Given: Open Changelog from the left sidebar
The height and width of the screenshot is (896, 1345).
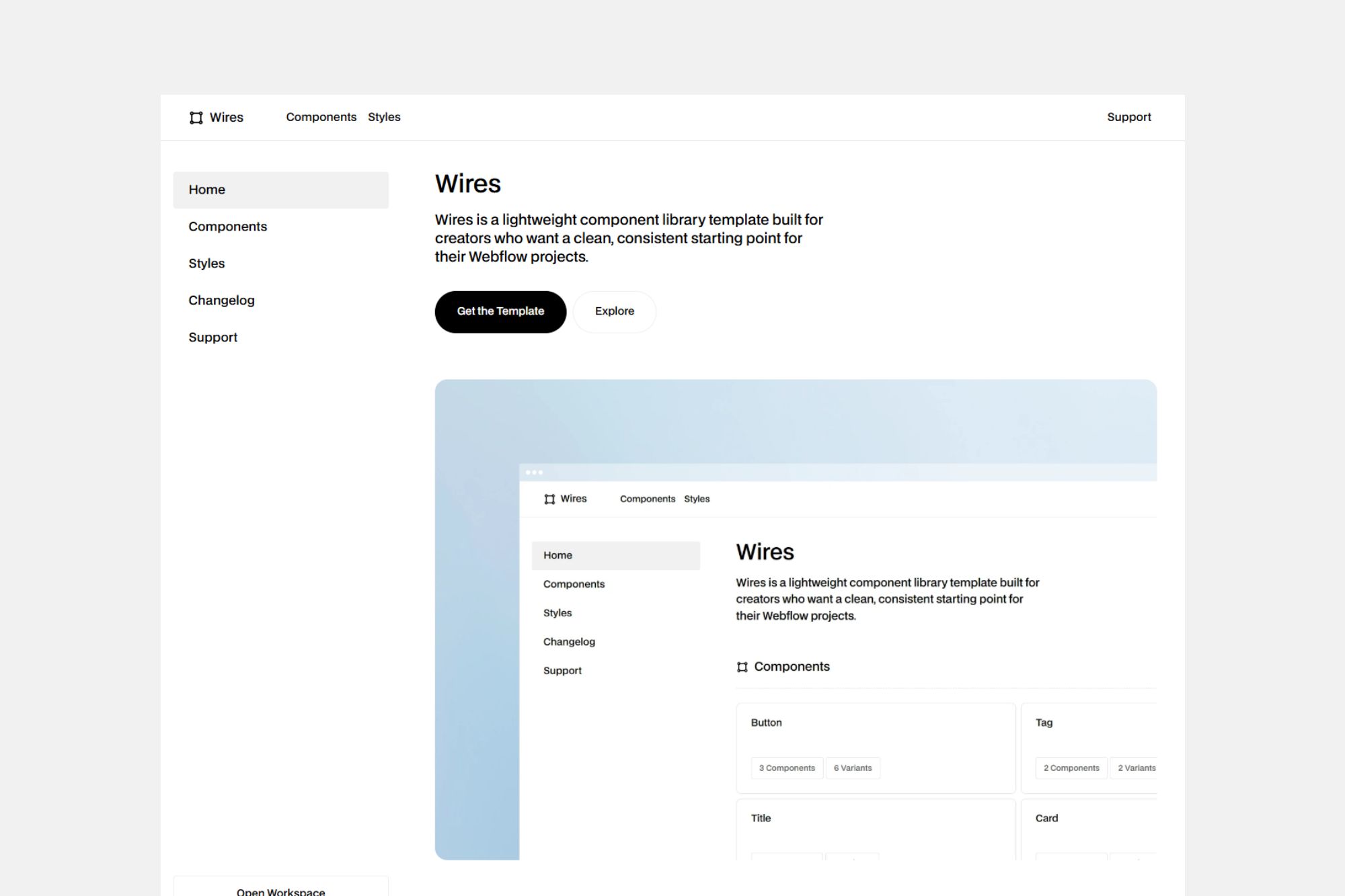Looking at the screenshot, I should click(x=221, y=300).
